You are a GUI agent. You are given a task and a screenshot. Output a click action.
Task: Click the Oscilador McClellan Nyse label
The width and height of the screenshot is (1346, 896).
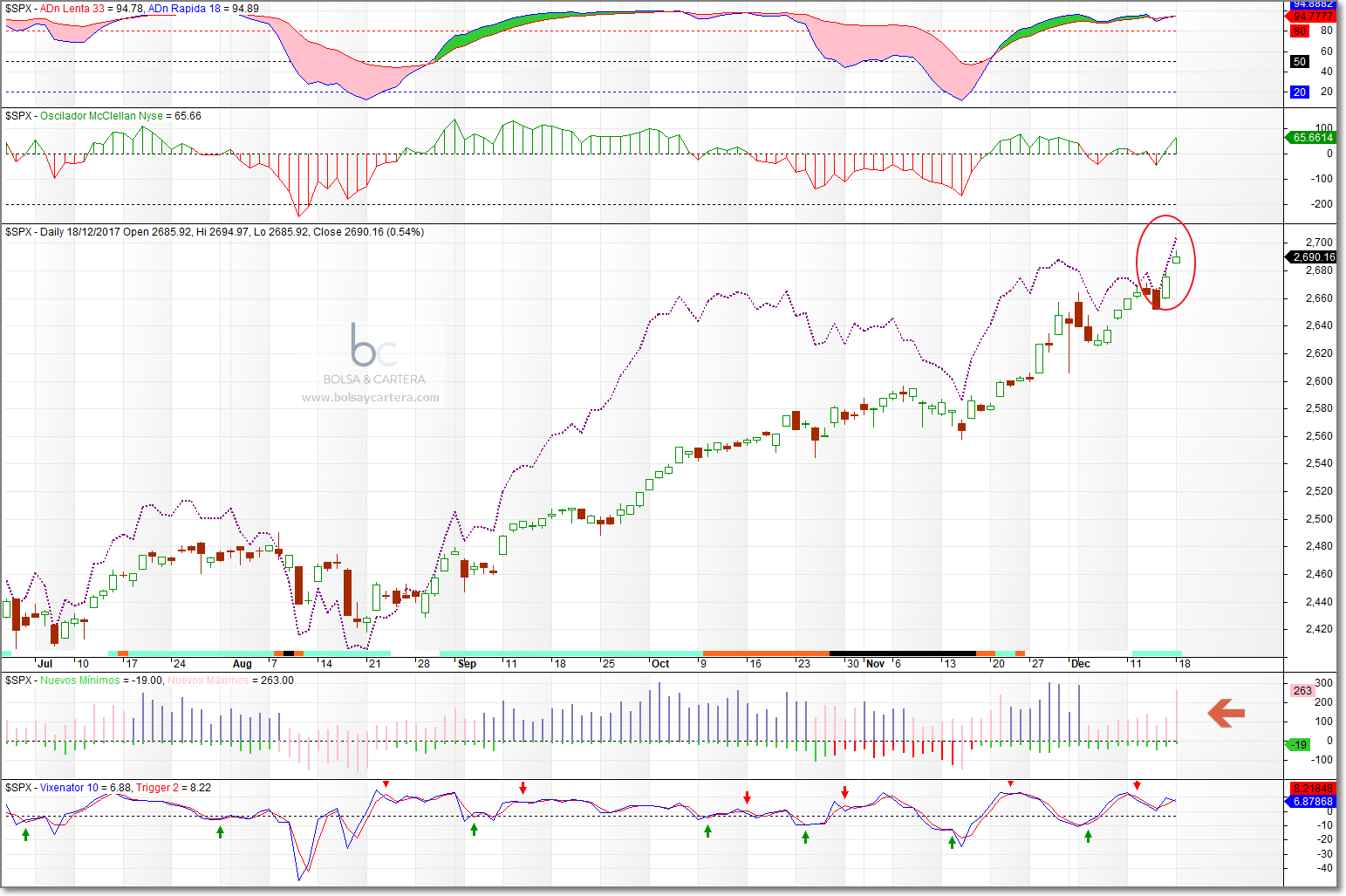[x=101, y=116]
